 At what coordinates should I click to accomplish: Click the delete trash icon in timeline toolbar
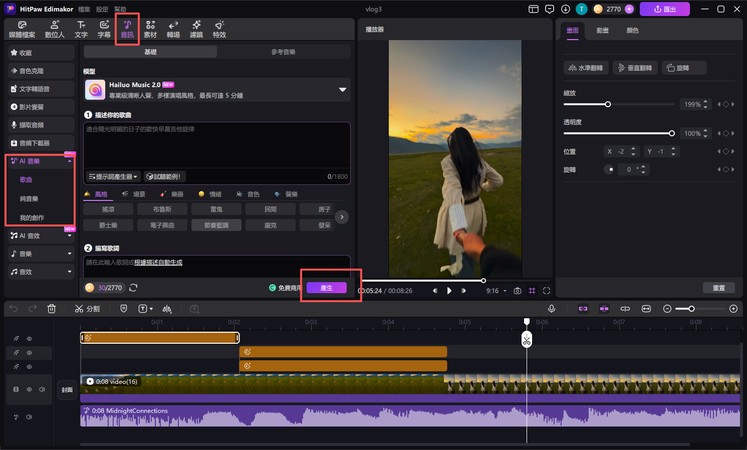click(x=52, y=309)
